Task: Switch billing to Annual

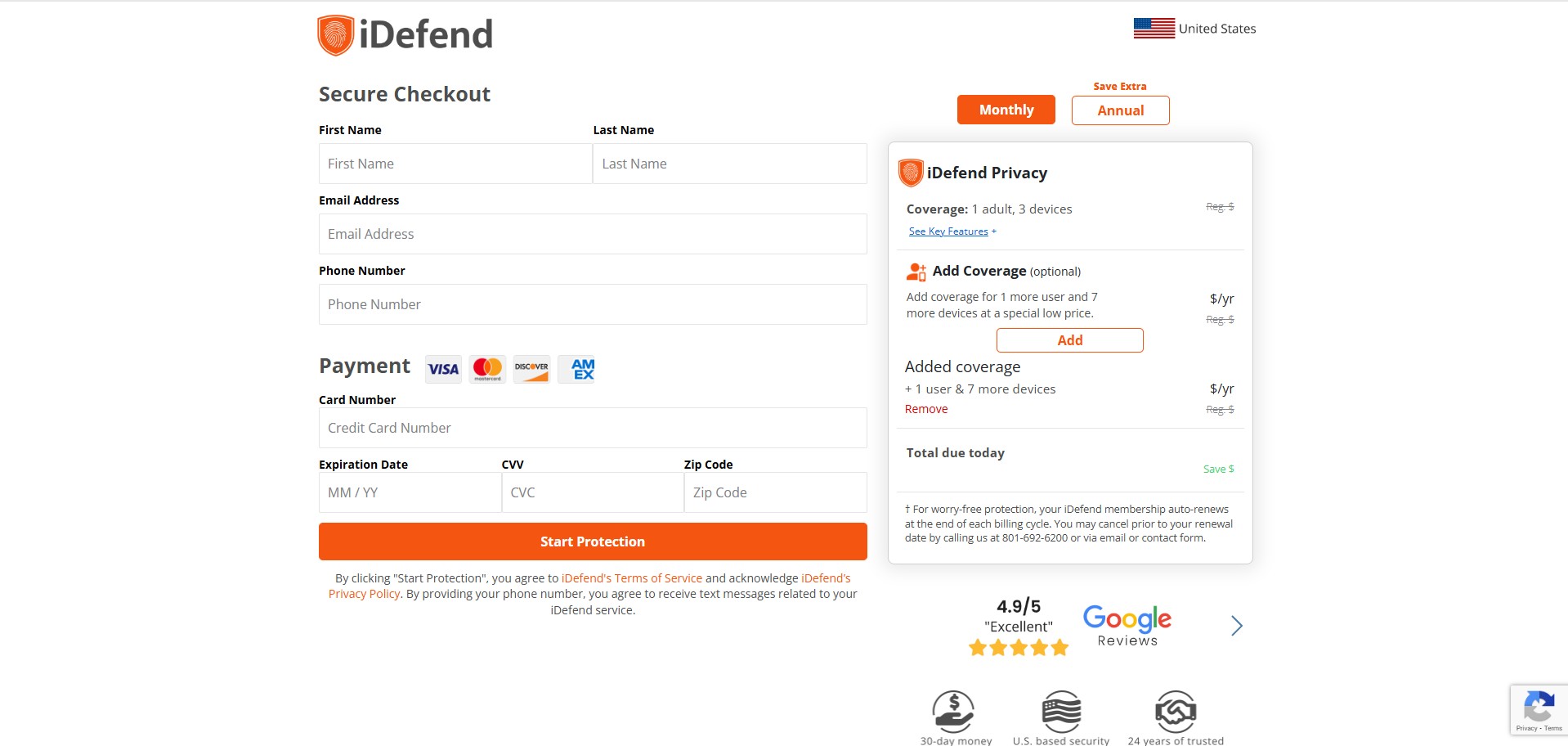Action: (1120, 110)
